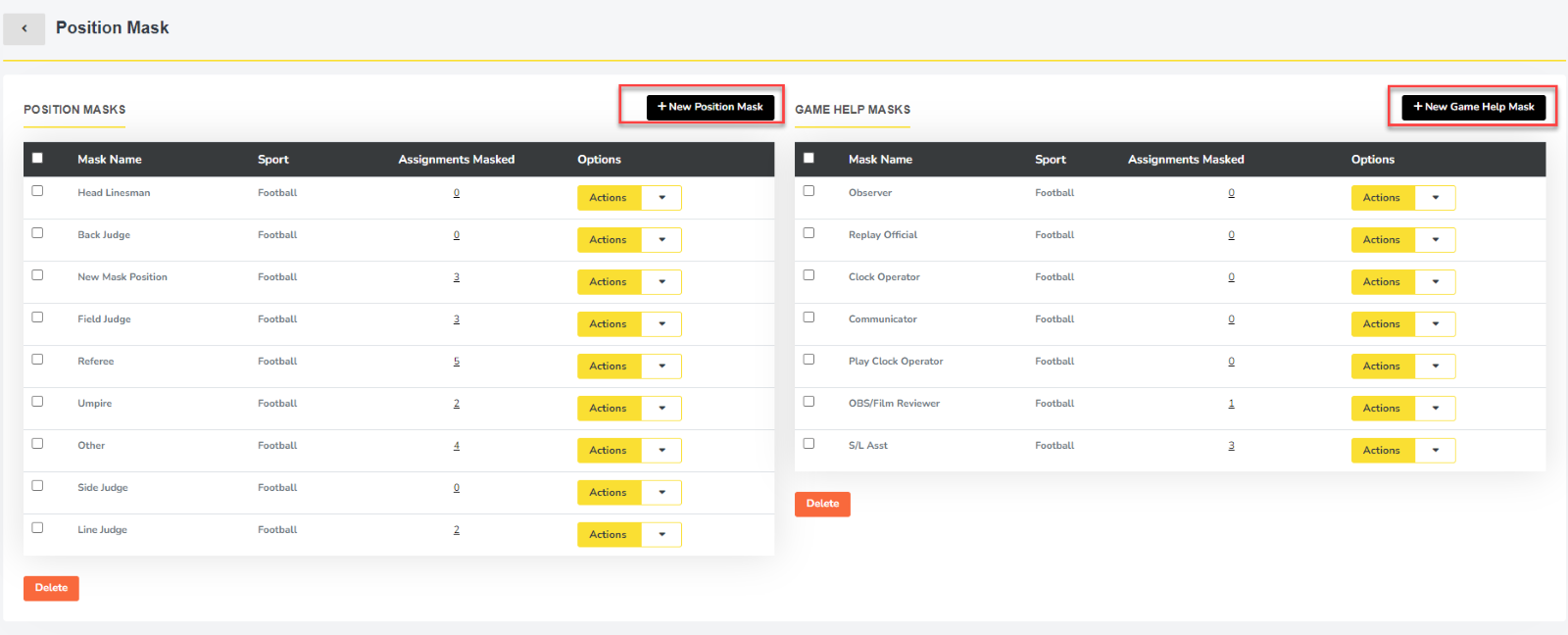
Task: Expand the Back Judge actions dropdown arrow
Action: [x=661, y=240]
